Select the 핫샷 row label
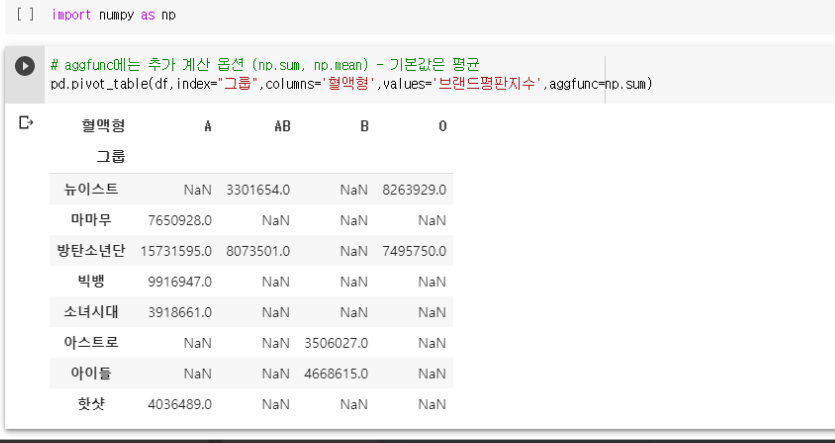The width and height of the screenshot is (835, 443). pos(91,404)
